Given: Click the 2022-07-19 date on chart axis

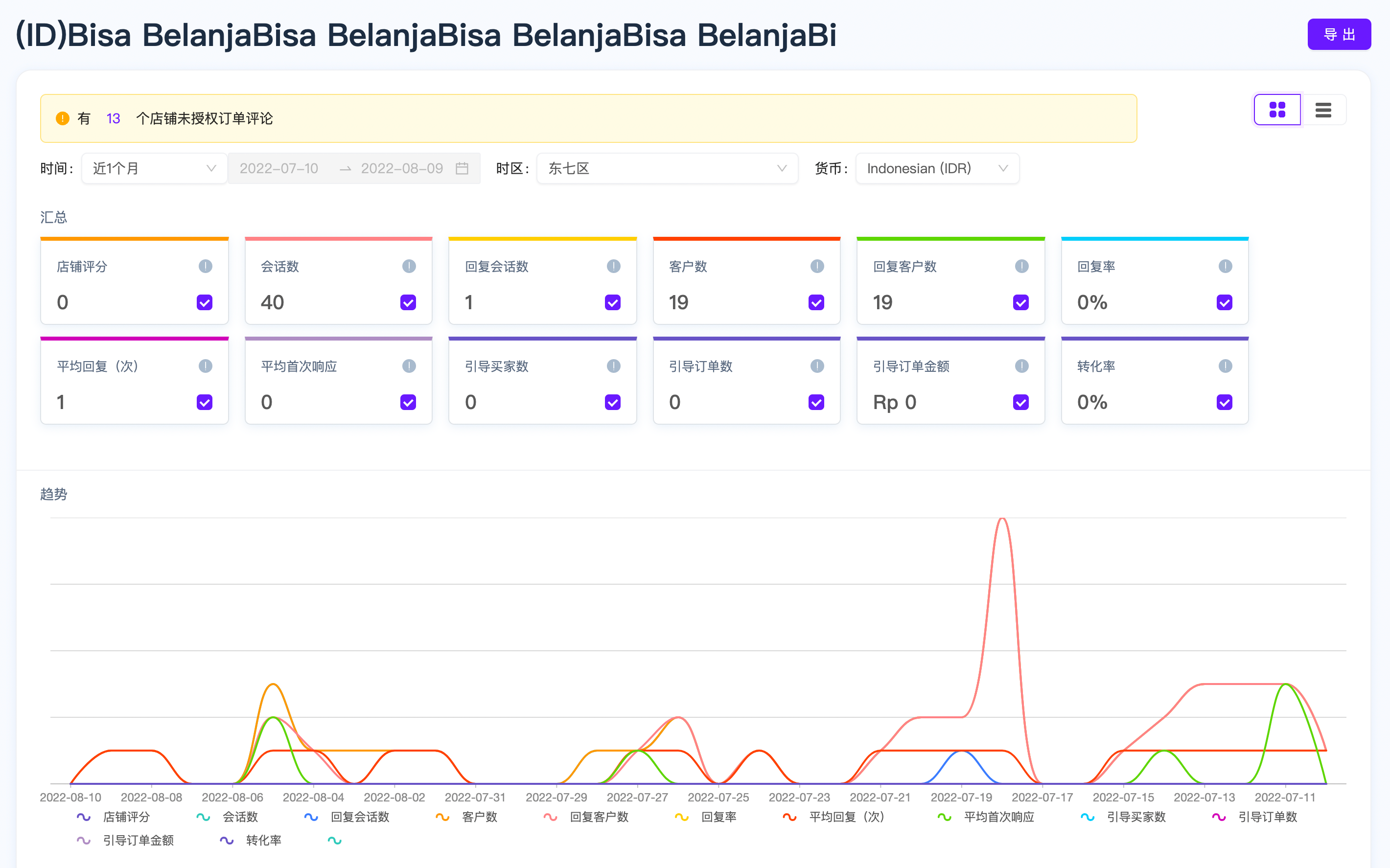Looking at the screenshot, I should 961,798.
